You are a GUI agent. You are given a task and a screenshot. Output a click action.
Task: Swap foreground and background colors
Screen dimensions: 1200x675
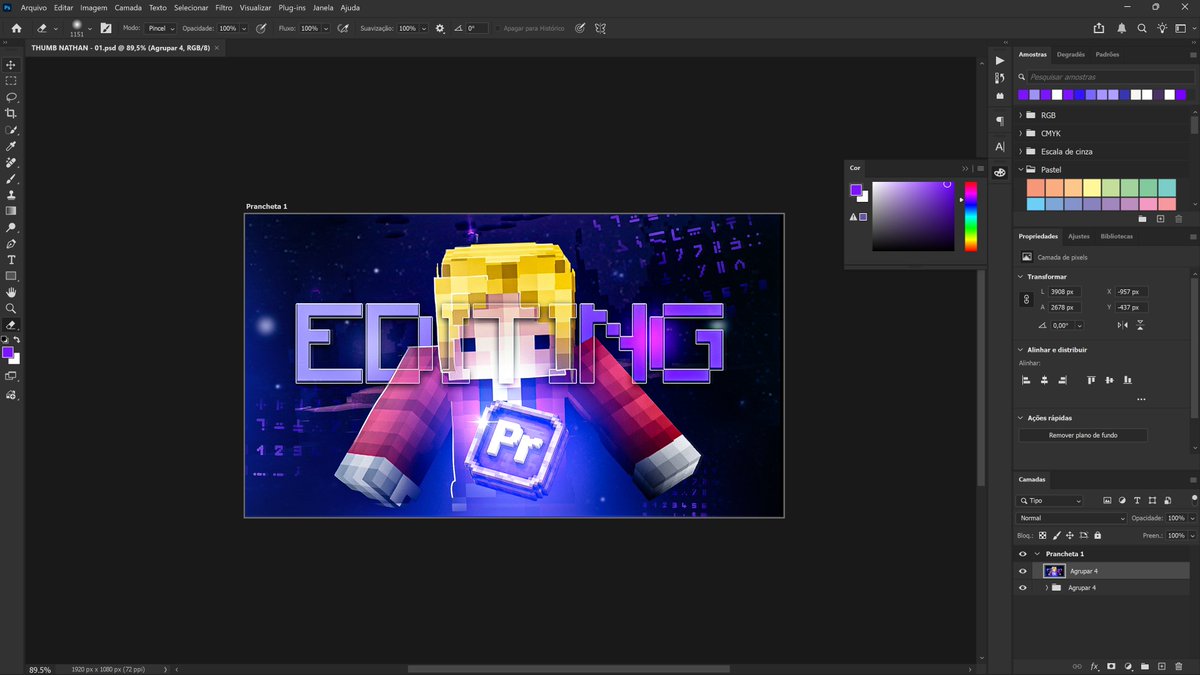17,340
